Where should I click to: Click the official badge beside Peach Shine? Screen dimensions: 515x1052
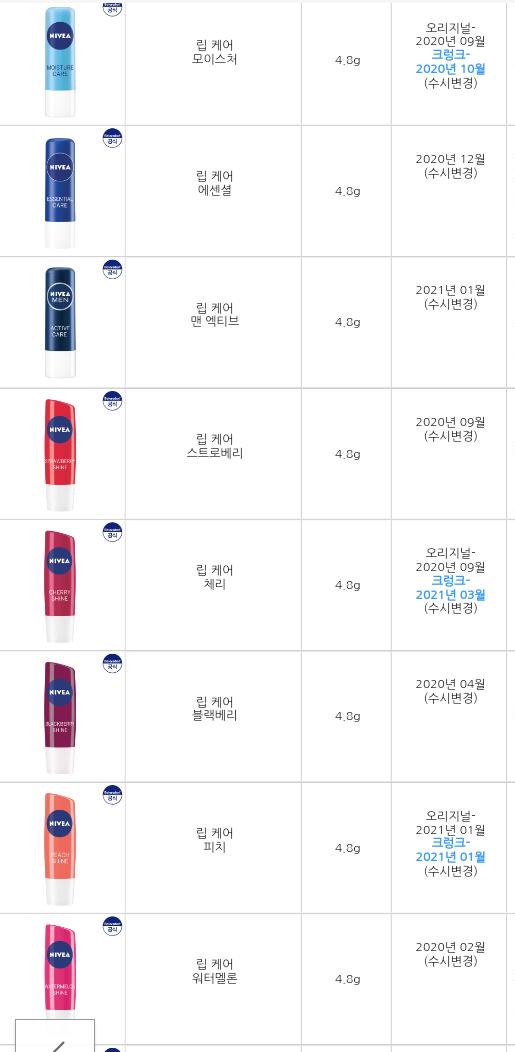pos(112,796)
